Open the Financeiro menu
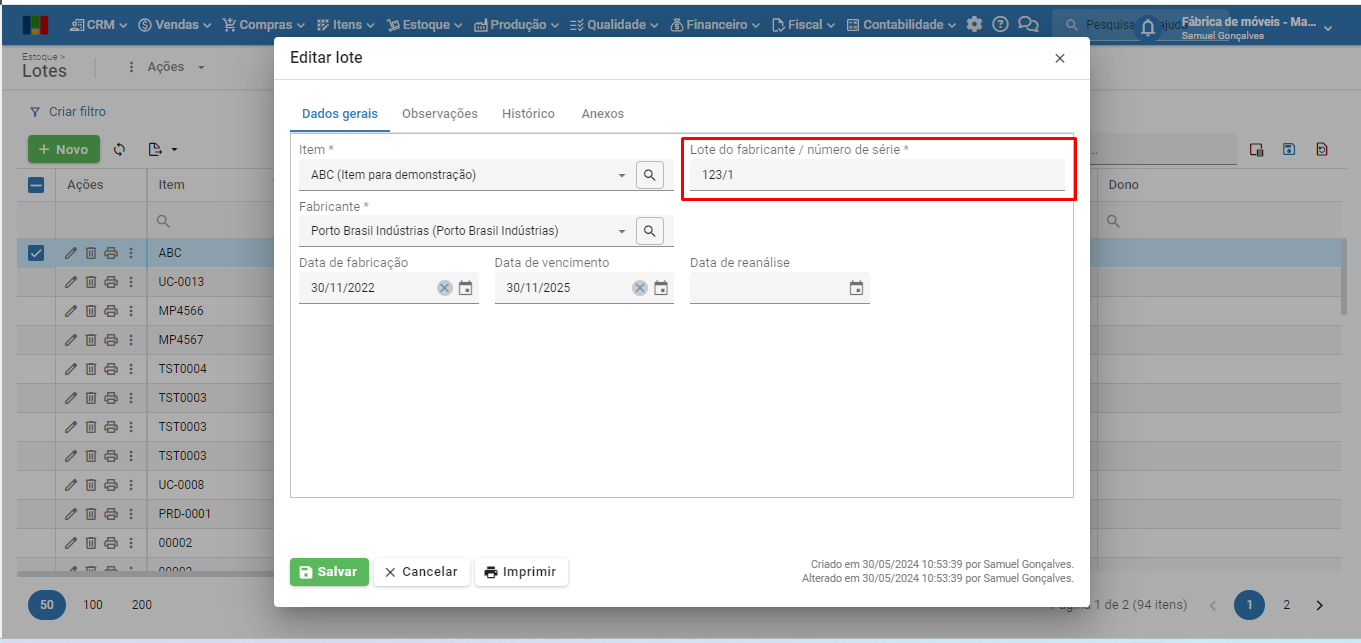 [714, 24]
